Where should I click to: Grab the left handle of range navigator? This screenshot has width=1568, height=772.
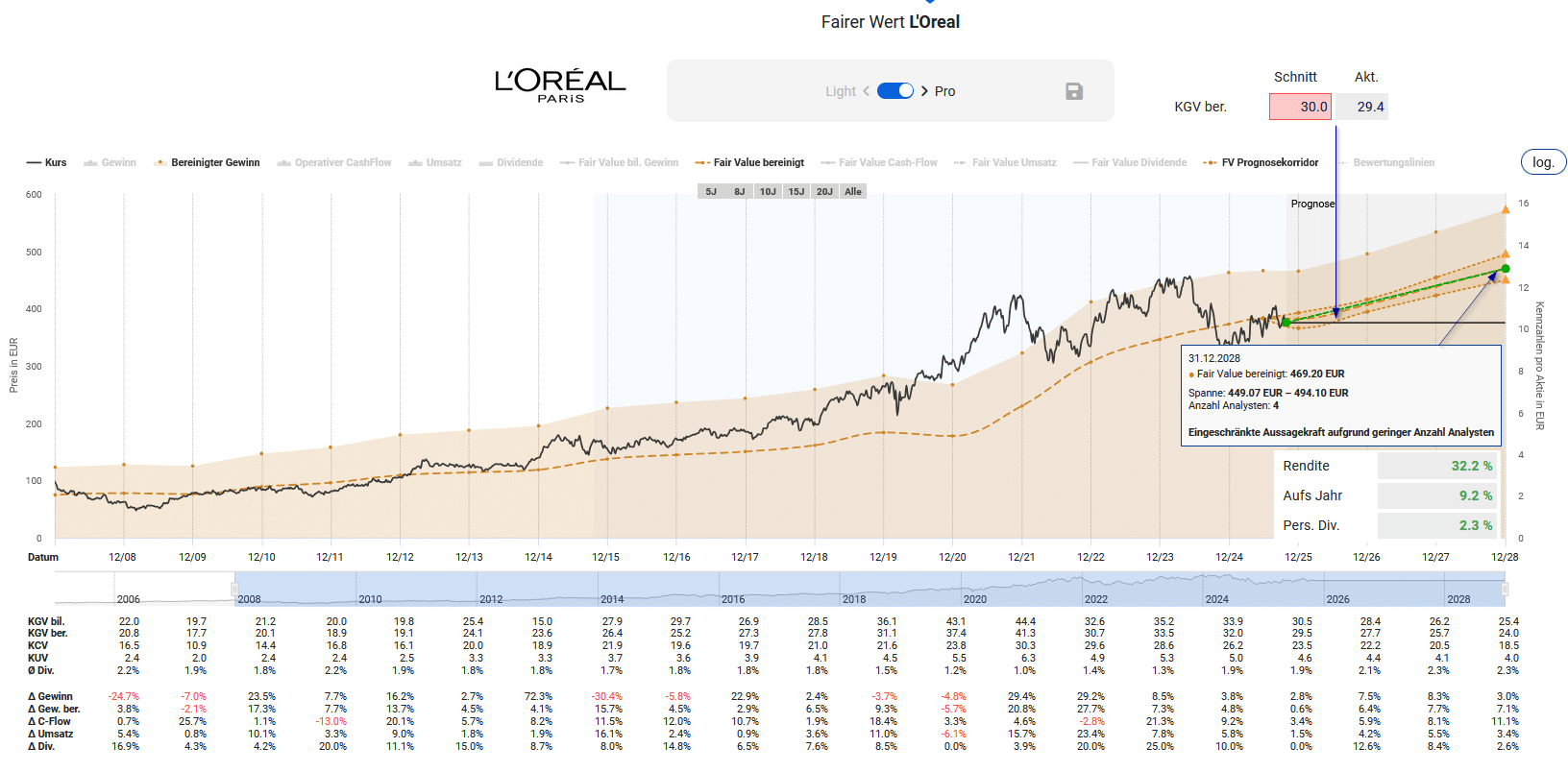(x=234, y=589)
